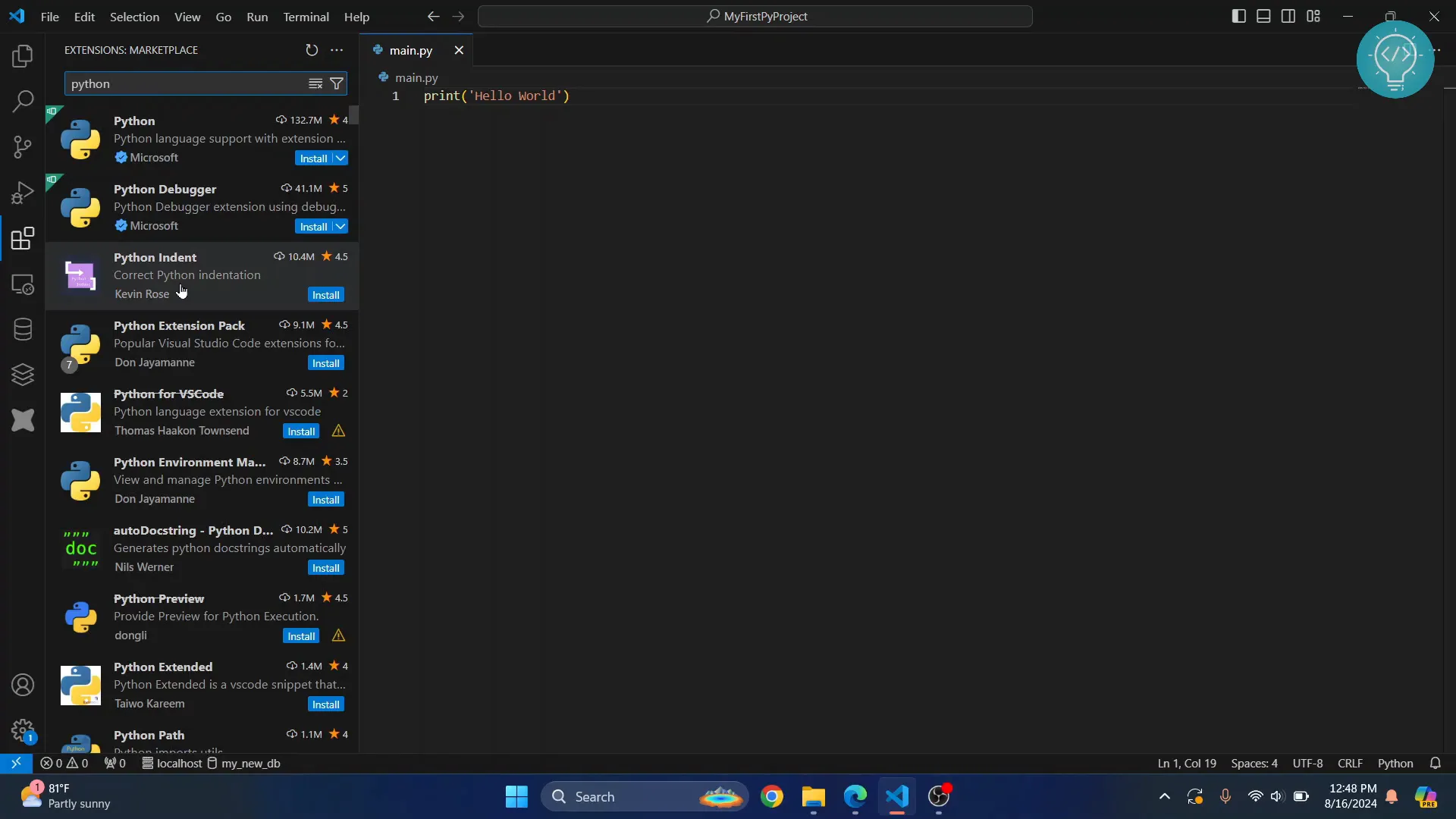
Task: Open the Extensions overflow menu
Action: tap(337, 50)
